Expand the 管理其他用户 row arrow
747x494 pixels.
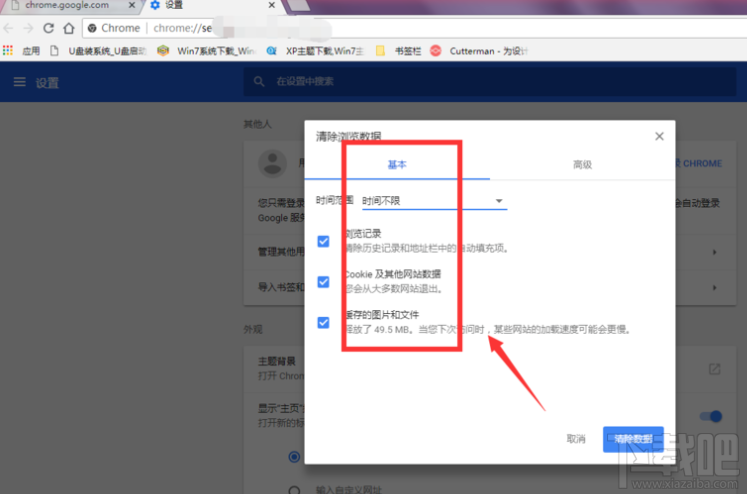click(714, 252)
